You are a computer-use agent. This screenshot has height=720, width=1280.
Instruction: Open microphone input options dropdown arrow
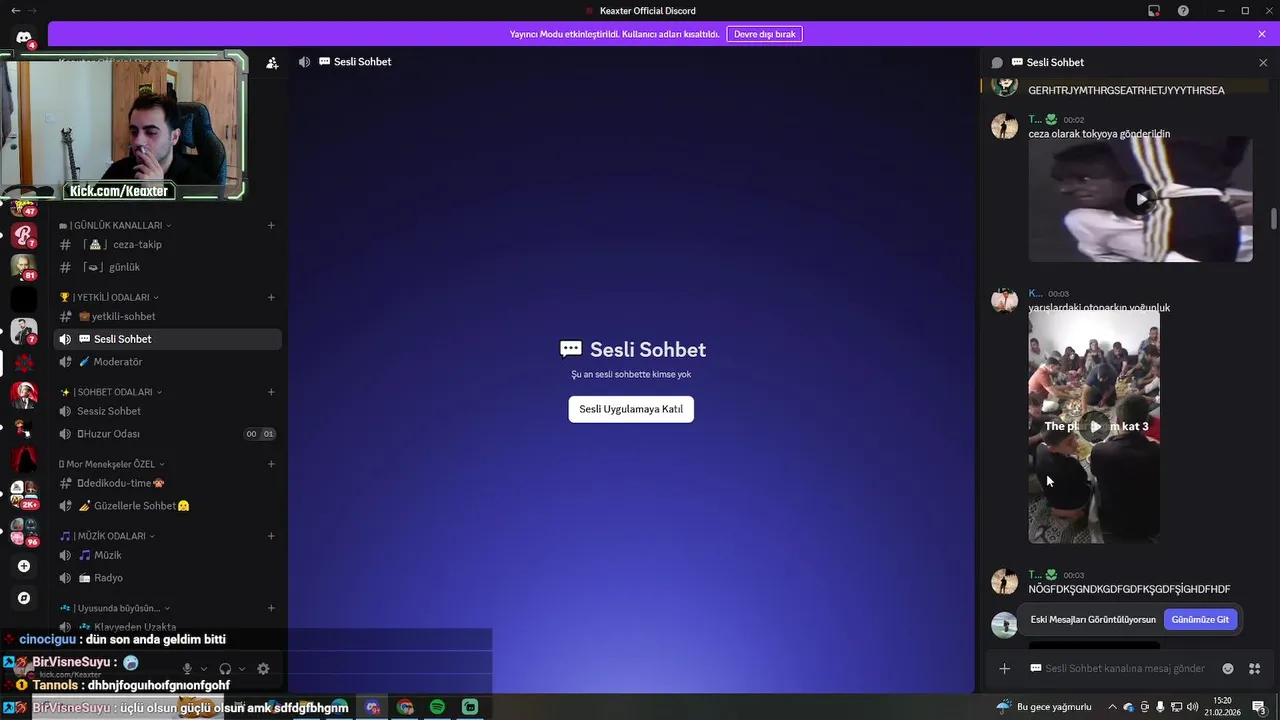click(x=204, y=669)
